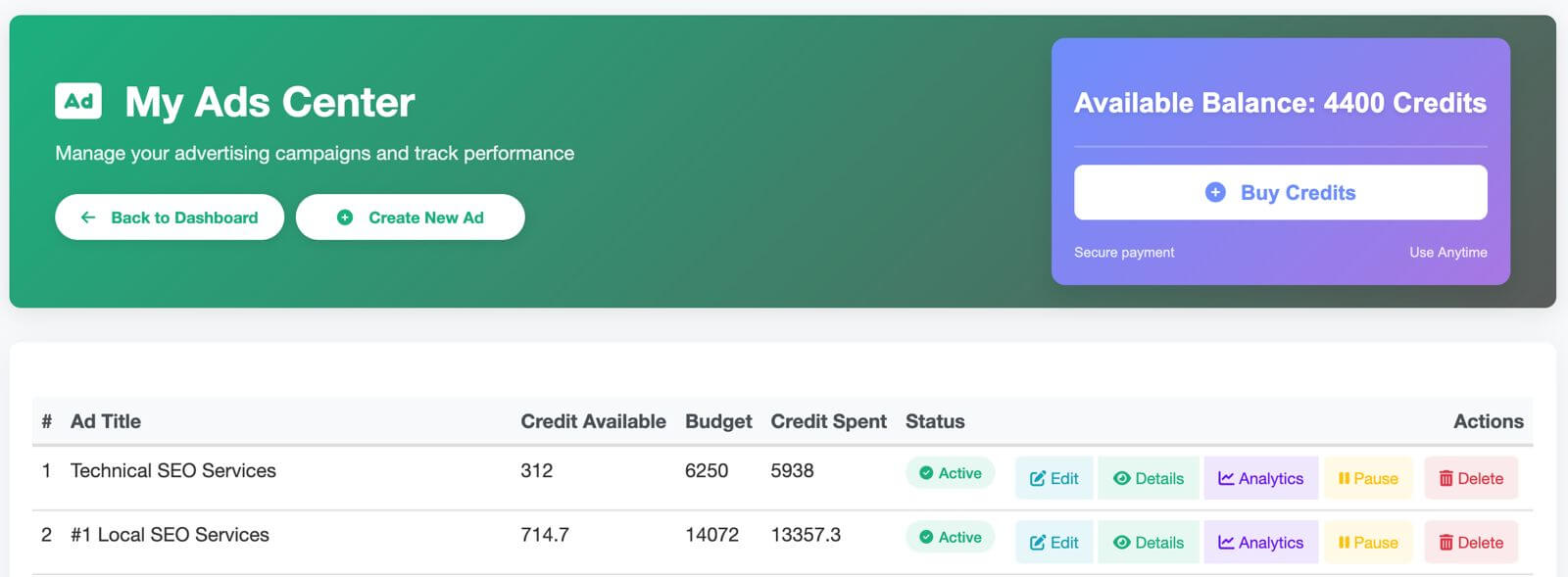The height and width of the screenshot is (577, 1568).
Task: Select the Technical SEO Services ad title
Action: (173, 471)
